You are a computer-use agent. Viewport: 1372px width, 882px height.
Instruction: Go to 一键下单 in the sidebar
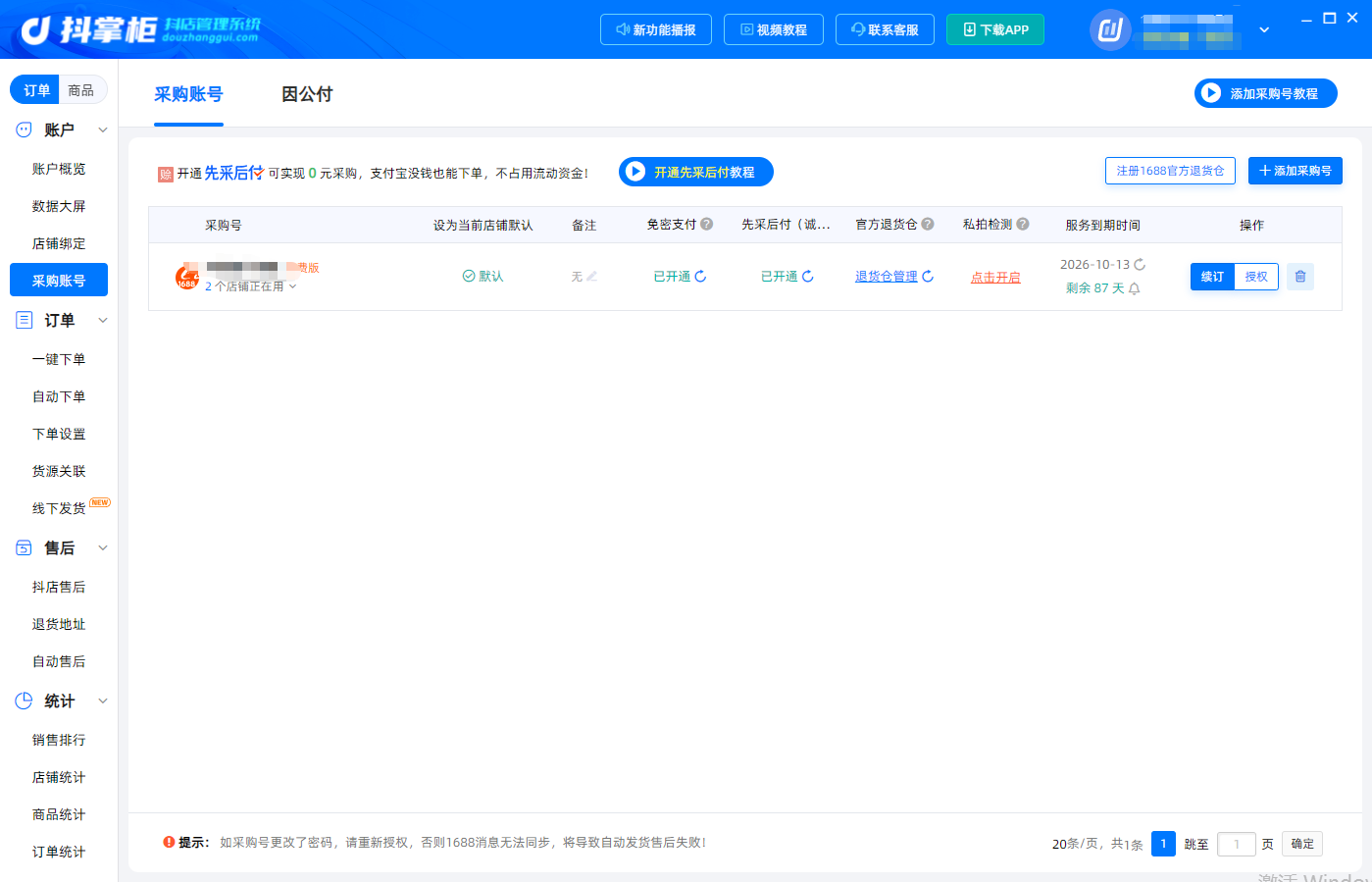pyautogui.click(x=59, y=359)
